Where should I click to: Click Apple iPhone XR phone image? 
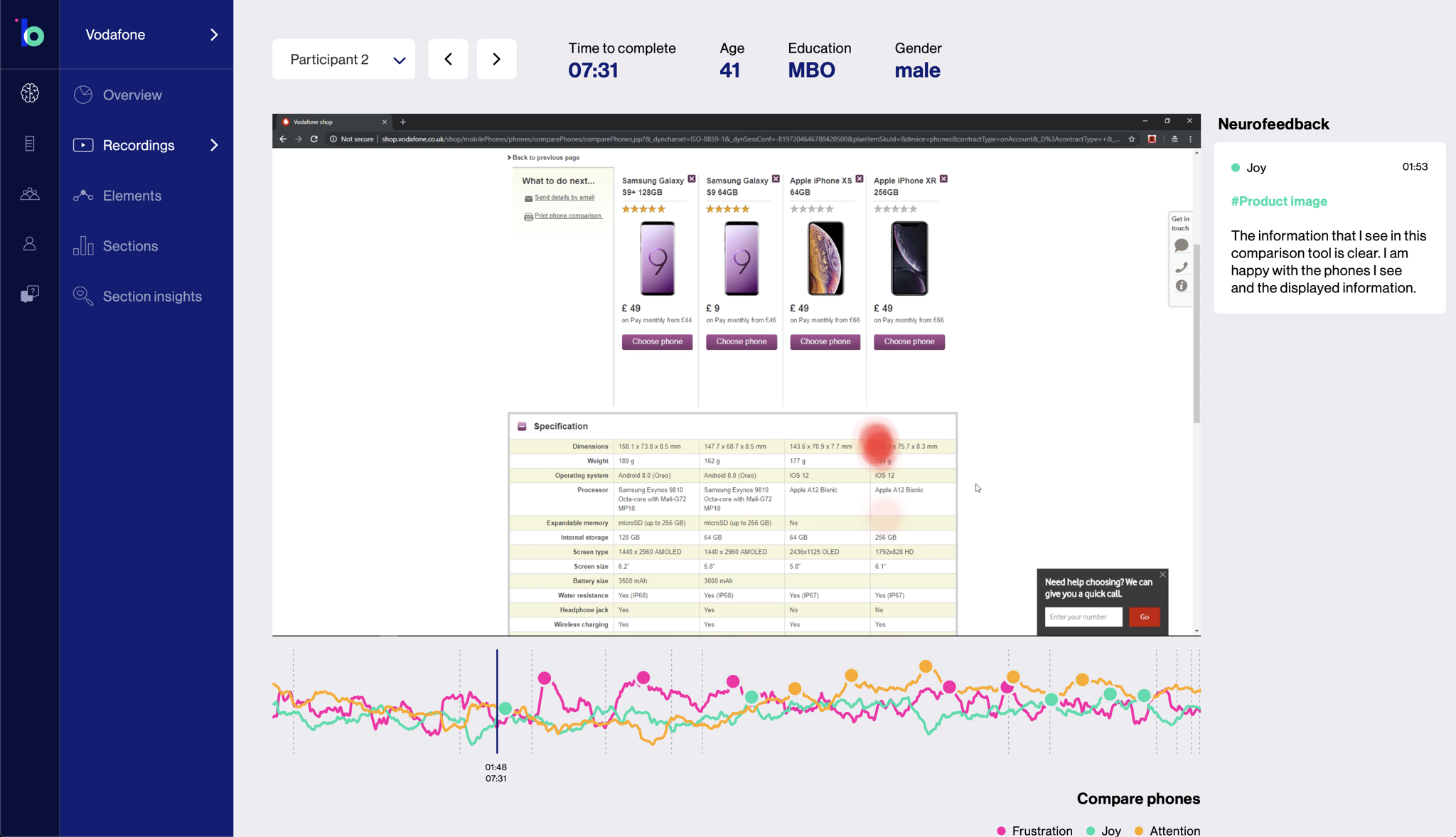point(909,258)
